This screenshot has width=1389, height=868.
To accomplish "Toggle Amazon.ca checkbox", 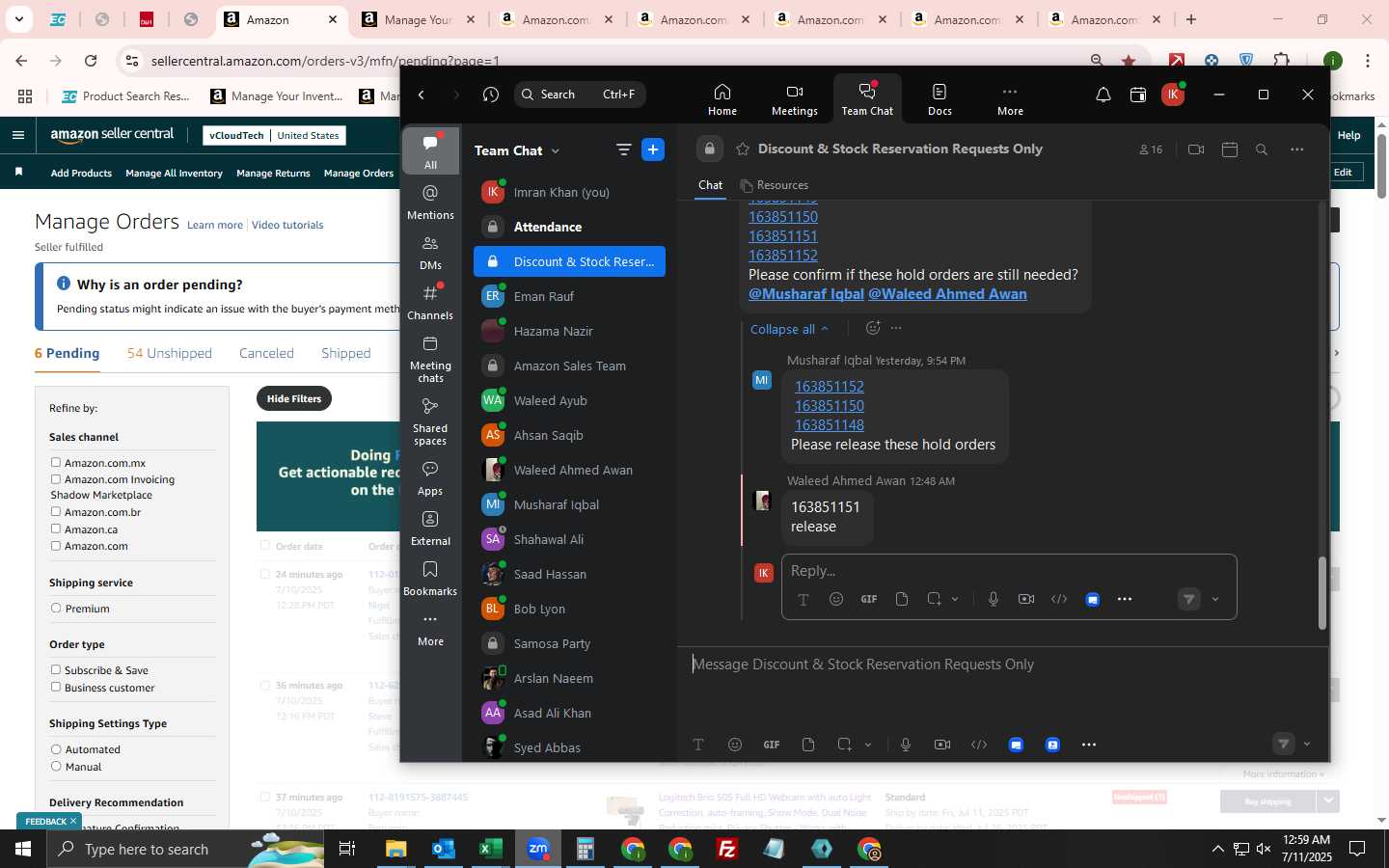I will [56, 529].
